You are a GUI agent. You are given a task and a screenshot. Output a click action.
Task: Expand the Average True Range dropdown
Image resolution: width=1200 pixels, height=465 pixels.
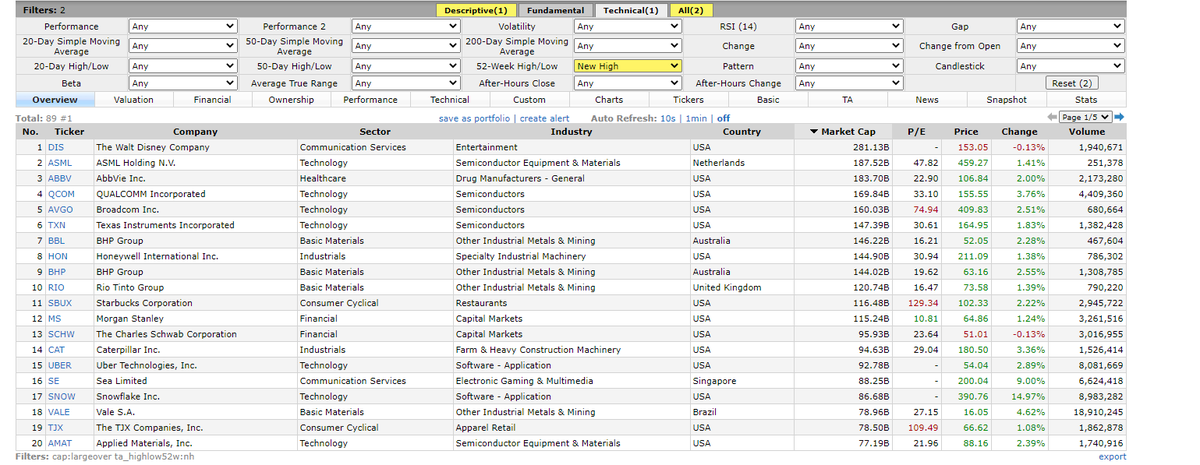click(406, 84)
